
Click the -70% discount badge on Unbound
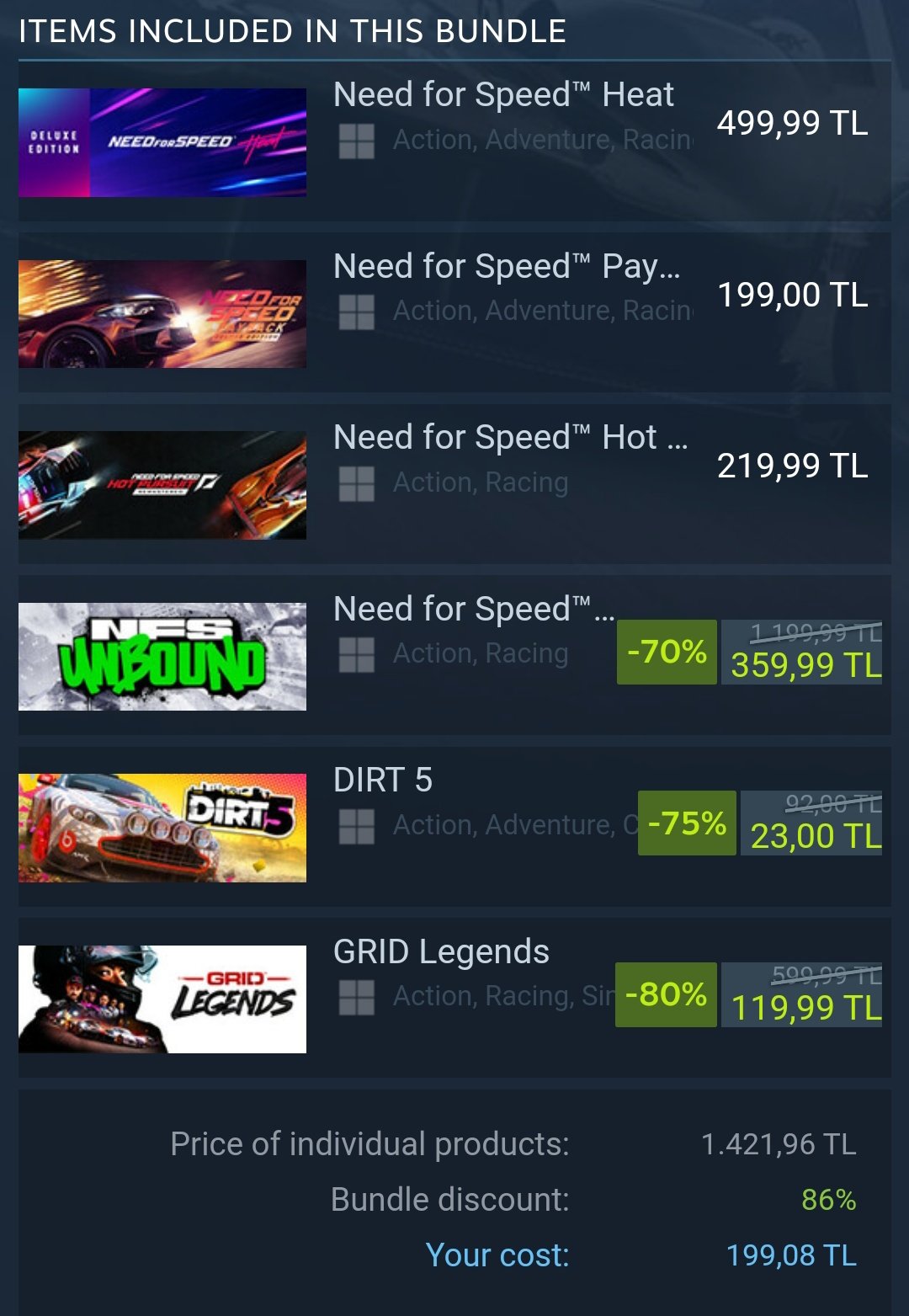667,652
